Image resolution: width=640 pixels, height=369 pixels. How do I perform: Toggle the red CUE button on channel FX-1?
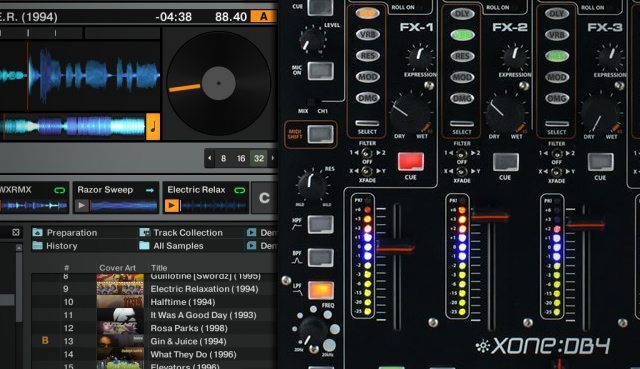[411, 162]
